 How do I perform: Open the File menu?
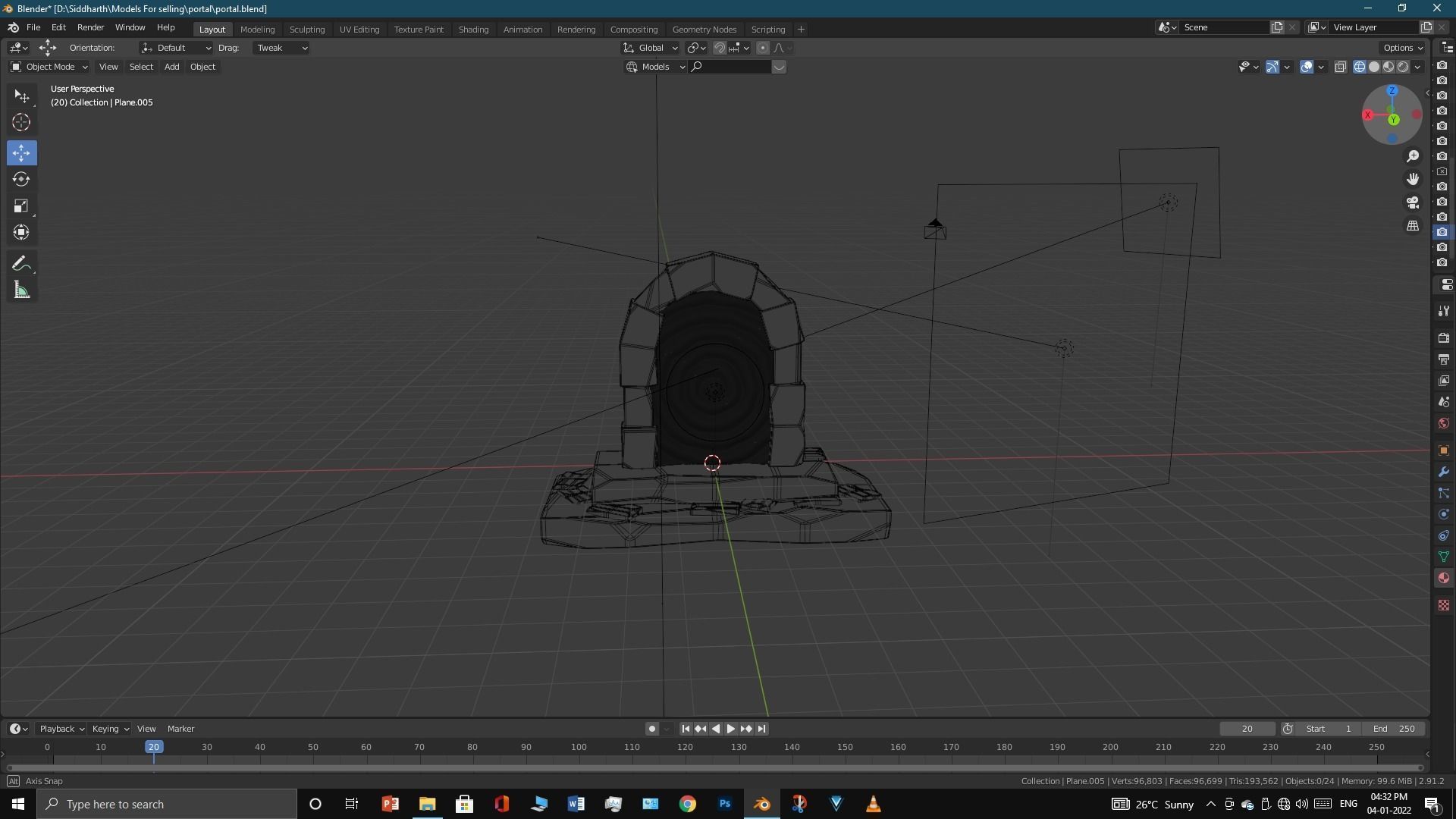[x=33, y=27]
